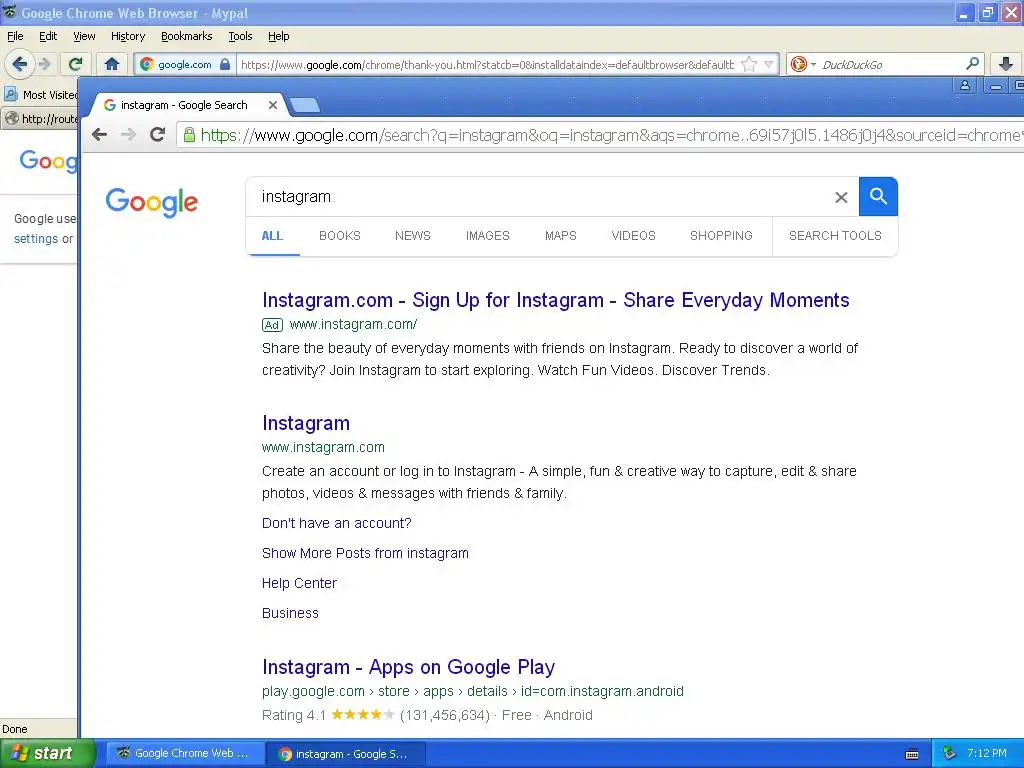Viewport: 1024px width, 768px height.
Task: Bookmark page with Mypal star icon
Action: tap(749, 64)
